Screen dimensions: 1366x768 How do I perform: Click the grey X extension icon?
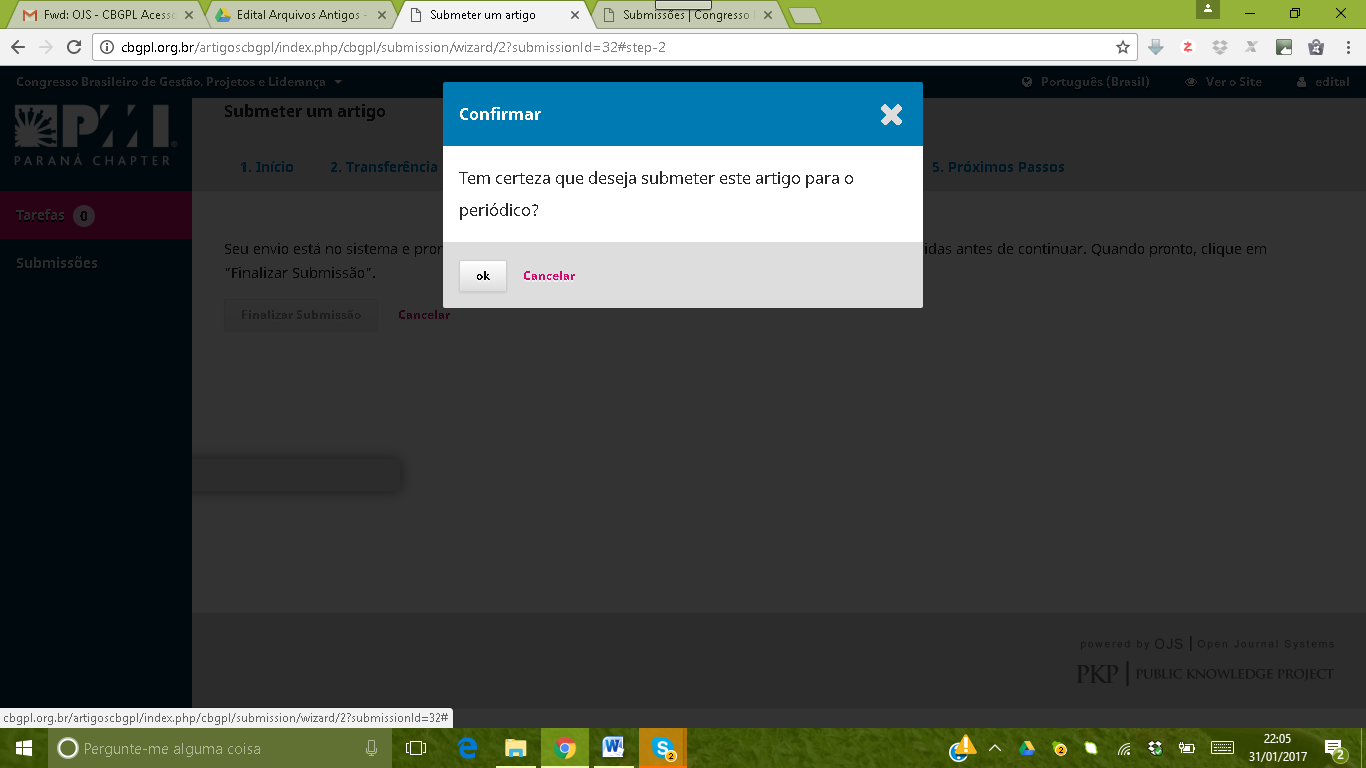tap(1251, 47)
